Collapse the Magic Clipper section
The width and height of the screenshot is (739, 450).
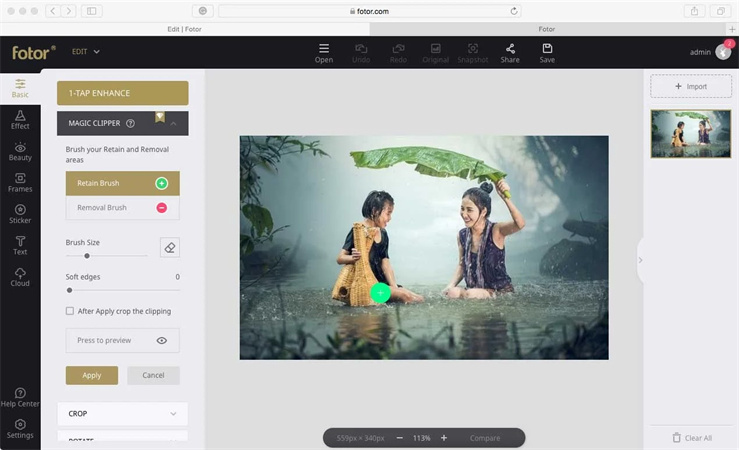tap(174, 123)
